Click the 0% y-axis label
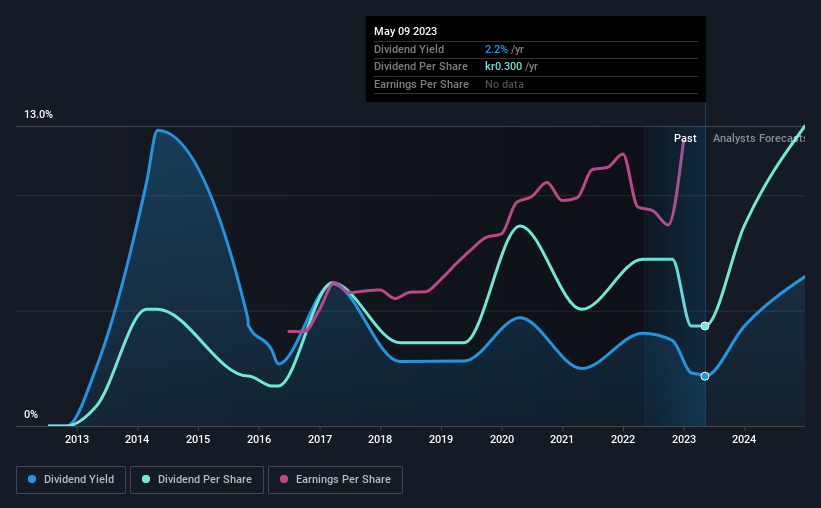 click(x=31, y=414)
